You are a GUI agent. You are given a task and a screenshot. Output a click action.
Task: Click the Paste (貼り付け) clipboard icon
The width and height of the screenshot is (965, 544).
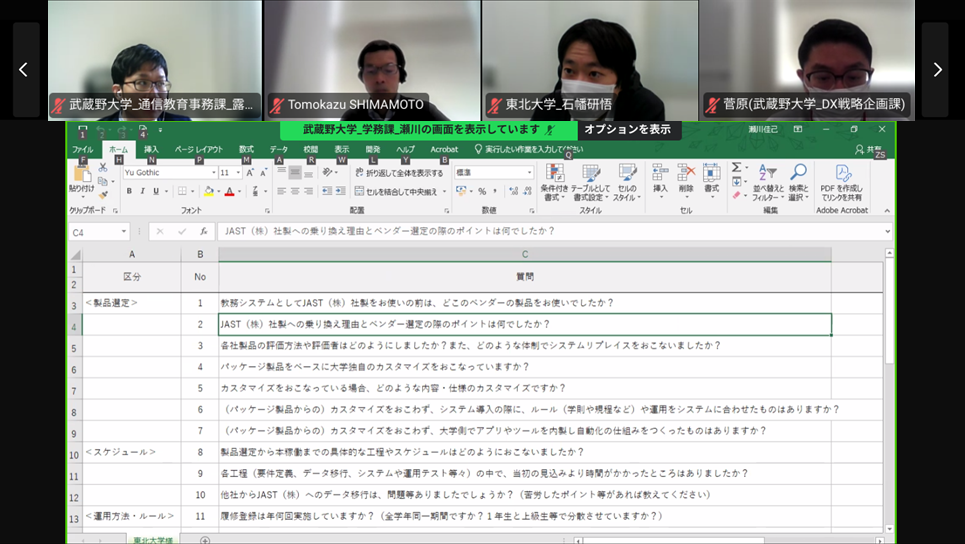coord(81,174)
